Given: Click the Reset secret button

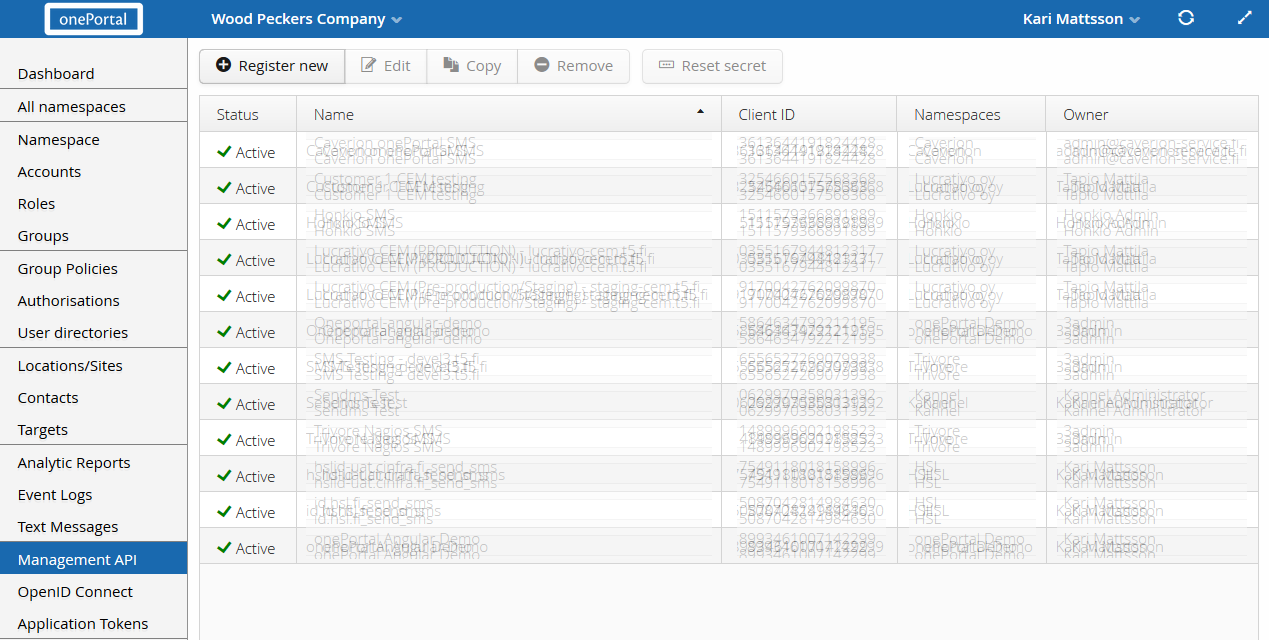Looking at the screenshot, I should [712, 66].
